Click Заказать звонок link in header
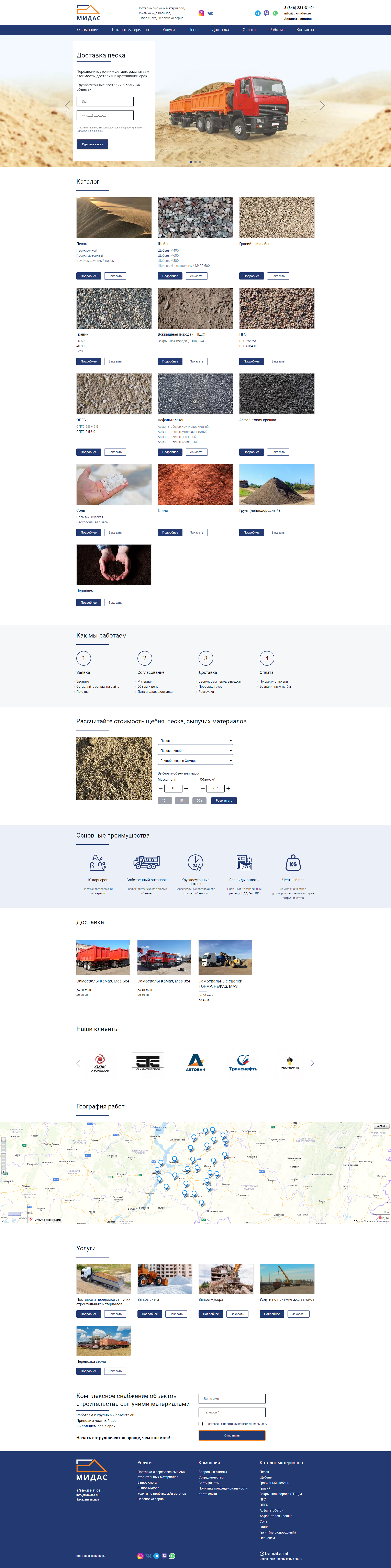 tap(298, 19)
